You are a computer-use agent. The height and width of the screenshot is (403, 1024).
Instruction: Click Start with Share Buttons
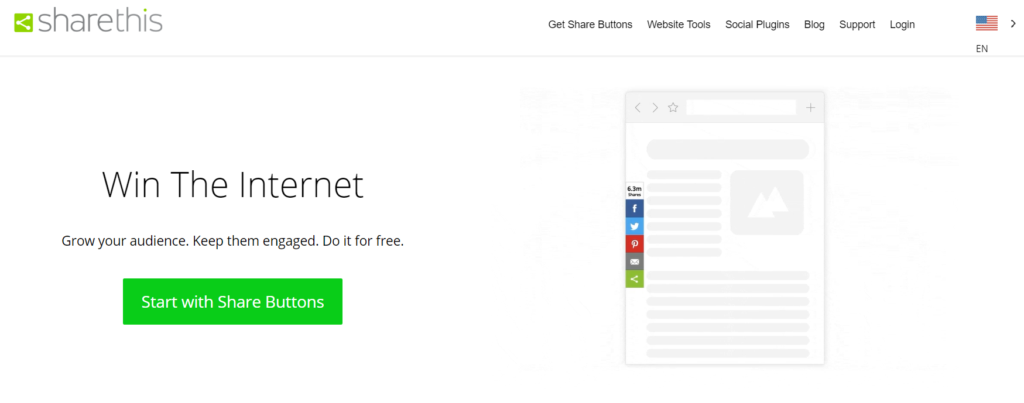click(232, 302)
